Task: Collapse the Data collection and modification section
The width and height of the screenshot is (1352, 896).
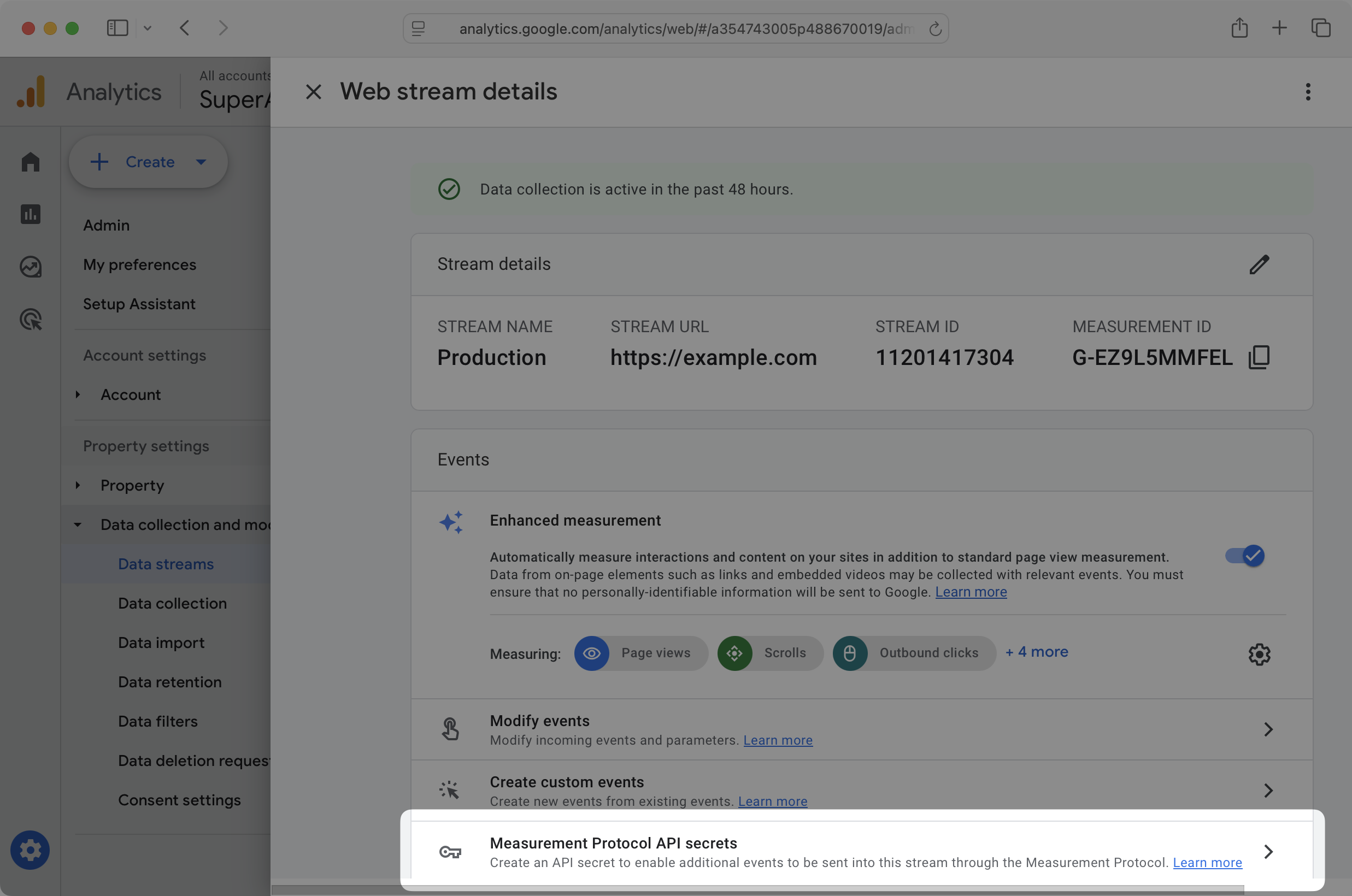Action: [78, 524]
